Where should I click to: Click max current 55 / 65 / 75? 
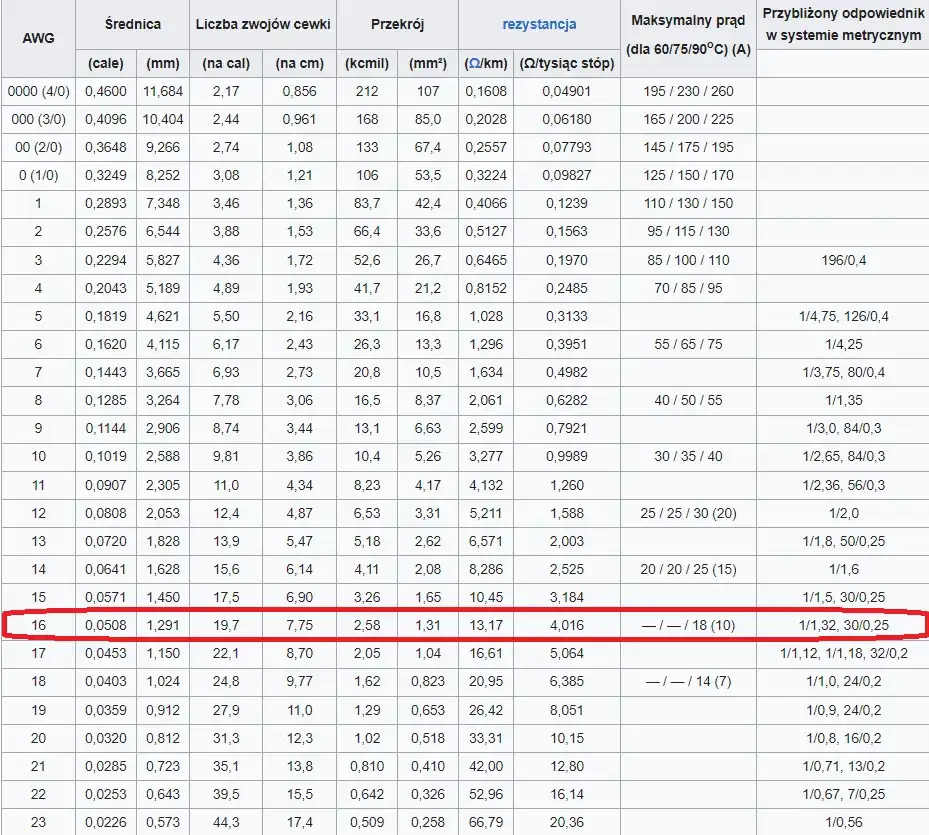coord(688,344)
